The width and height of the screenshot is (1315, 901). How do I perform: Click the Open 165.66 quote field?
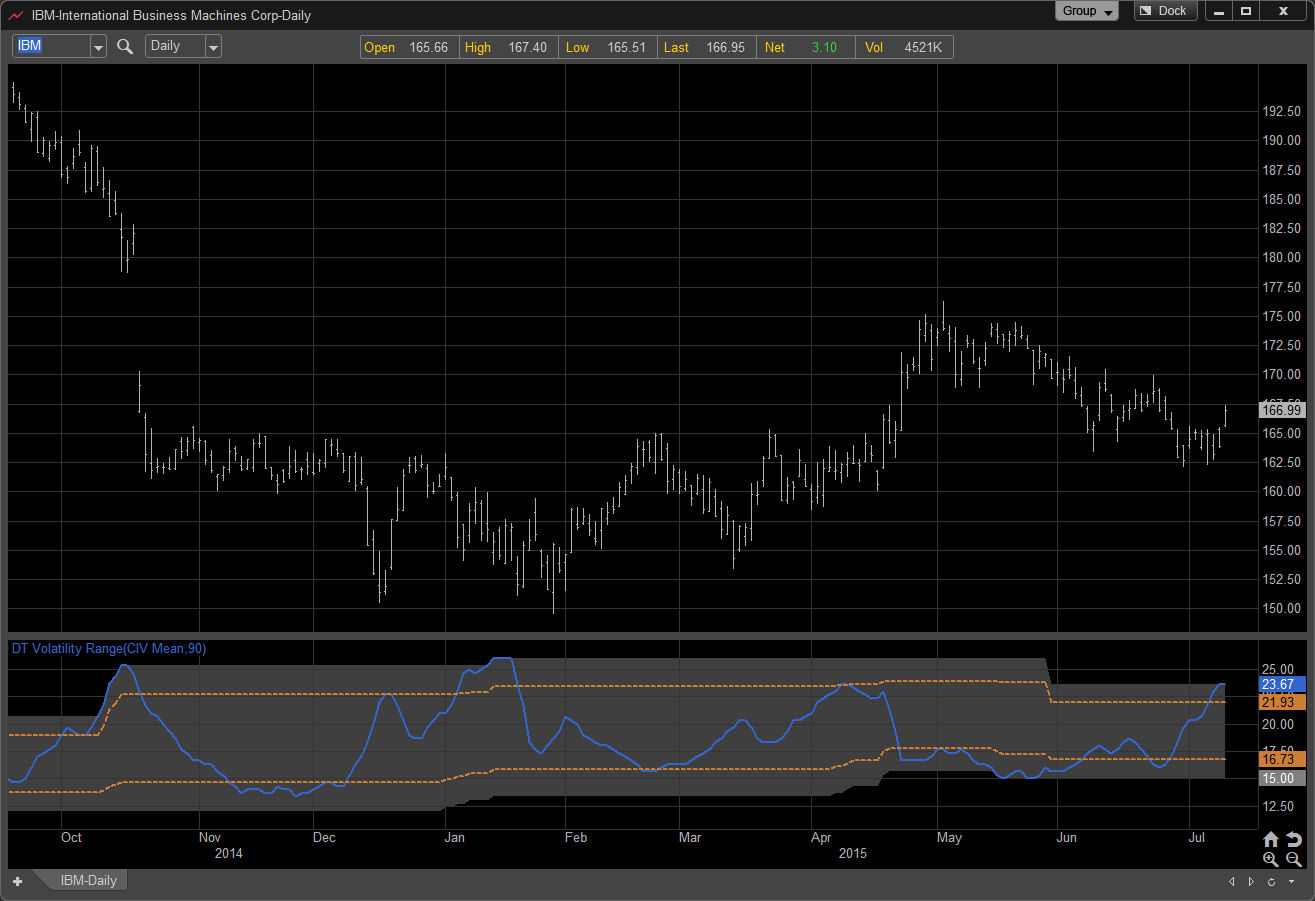coord(410,47)
